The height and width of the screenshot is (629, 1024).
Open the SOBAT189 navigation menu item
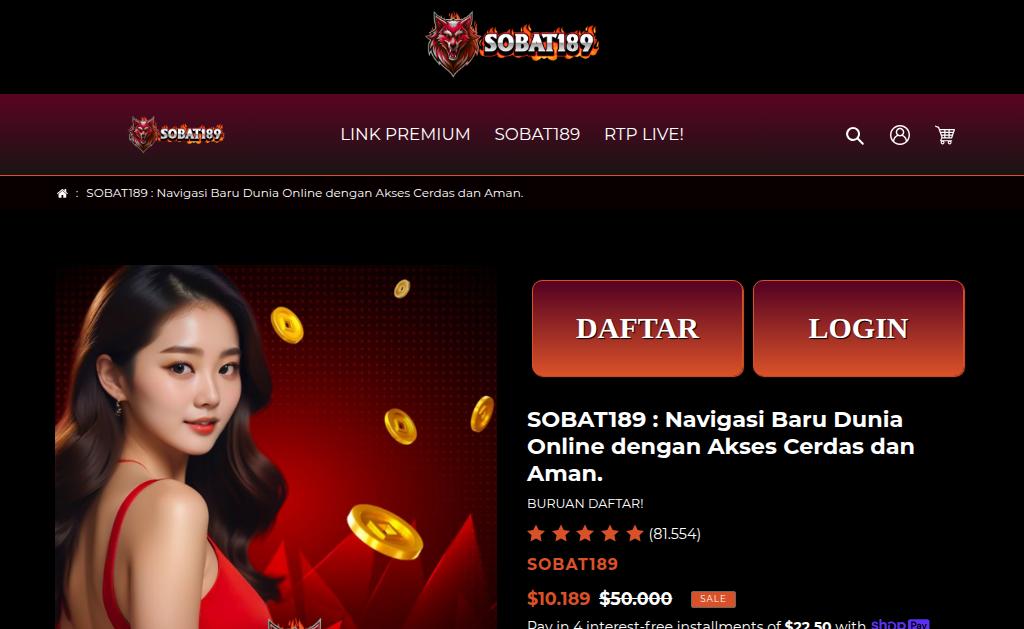[x=537, y=134]
